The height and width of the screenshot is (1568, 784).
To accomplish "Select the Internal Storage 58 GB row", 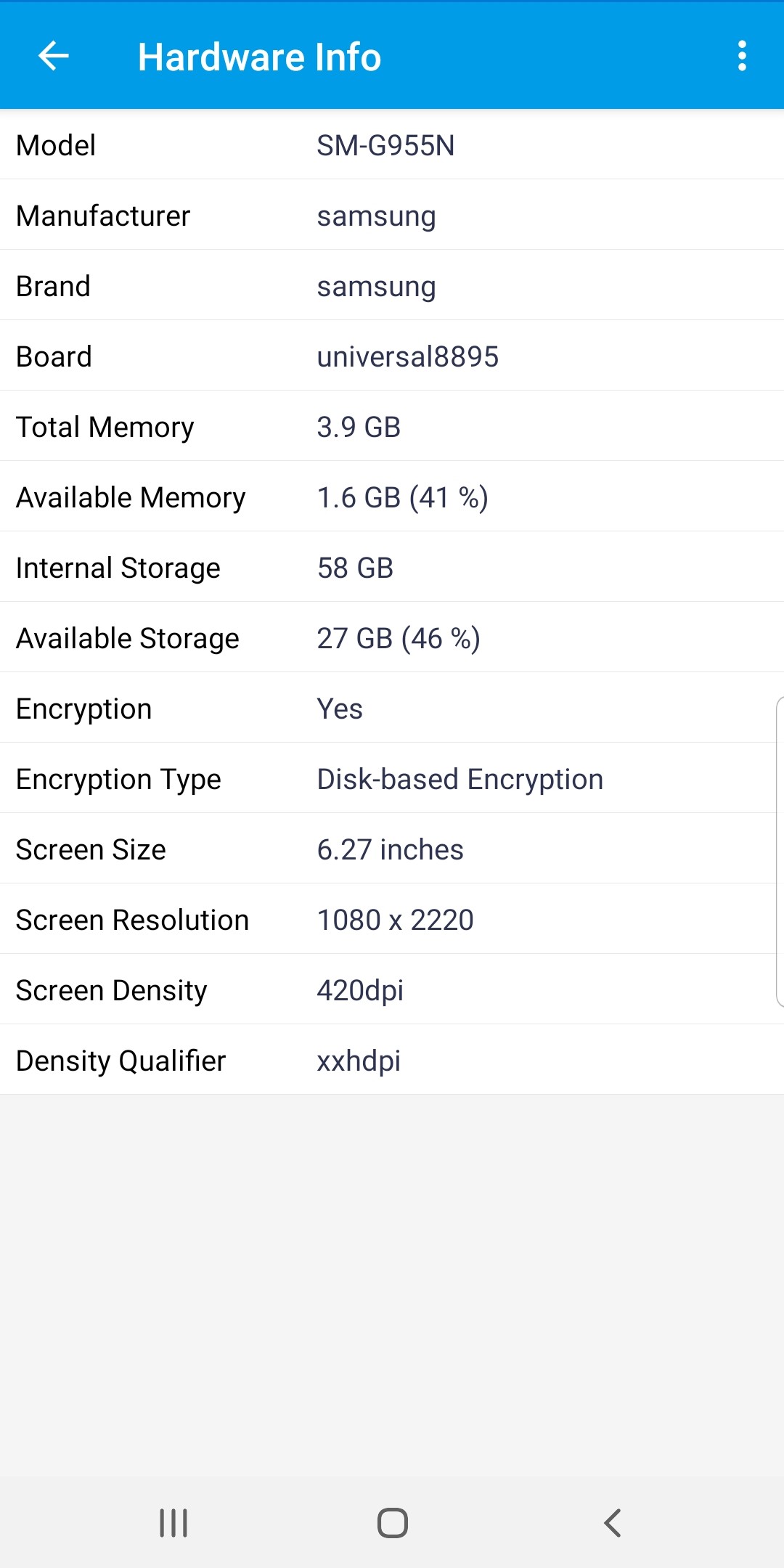I will click(x=392, y=568).
